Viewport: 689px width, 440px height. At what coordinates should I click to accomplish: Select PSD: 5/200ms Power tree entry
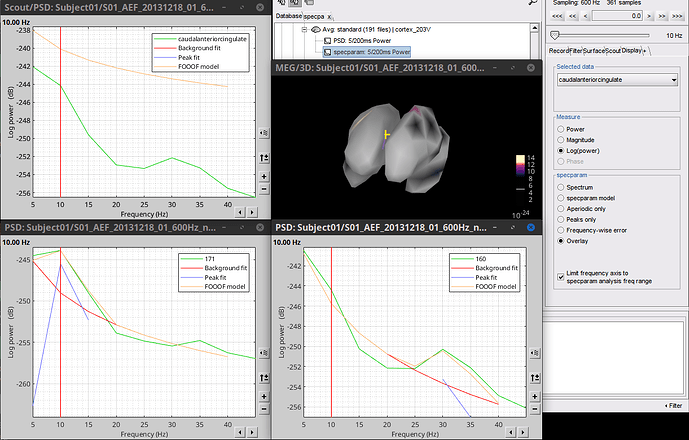362,41
